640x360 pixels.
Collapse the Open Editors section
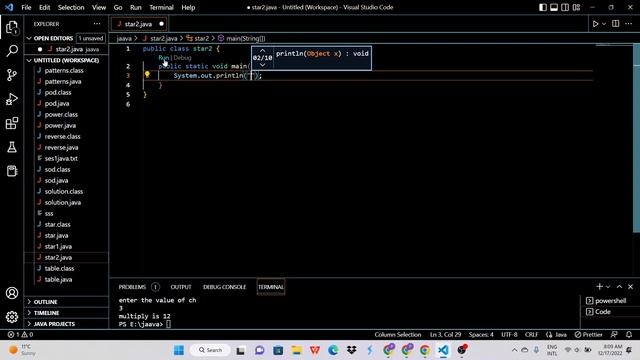point(53,38)
